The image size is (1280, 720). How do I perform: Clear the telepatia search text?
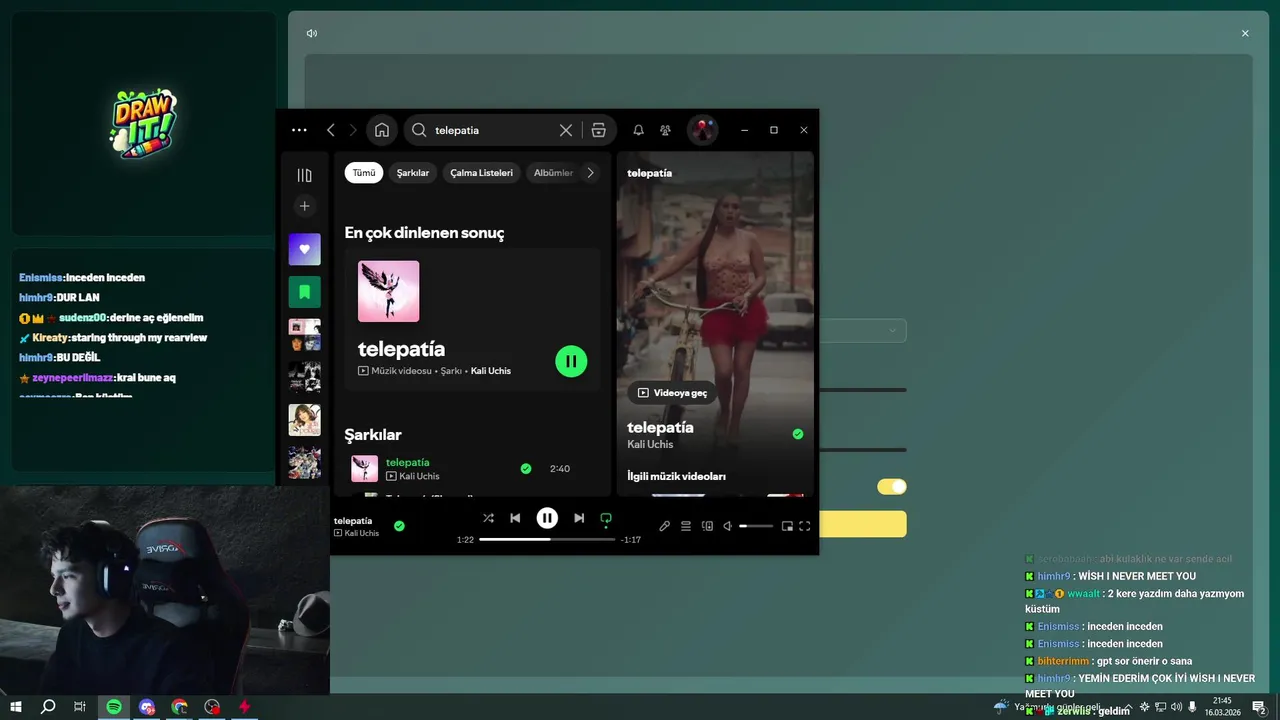[x=566, y=130]
